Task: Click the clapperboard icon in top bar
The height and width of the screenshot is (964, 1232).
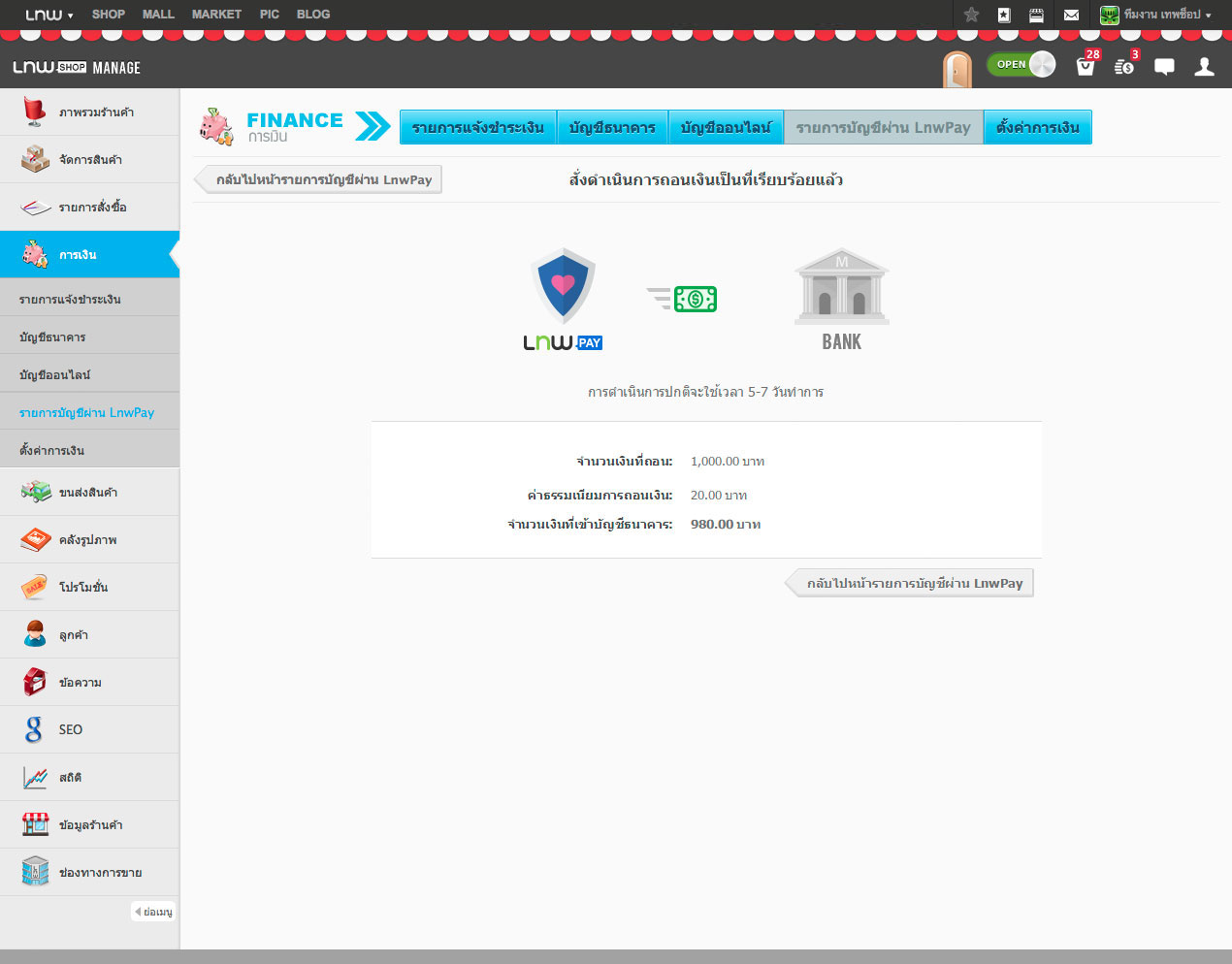Action: (1036, 15)
